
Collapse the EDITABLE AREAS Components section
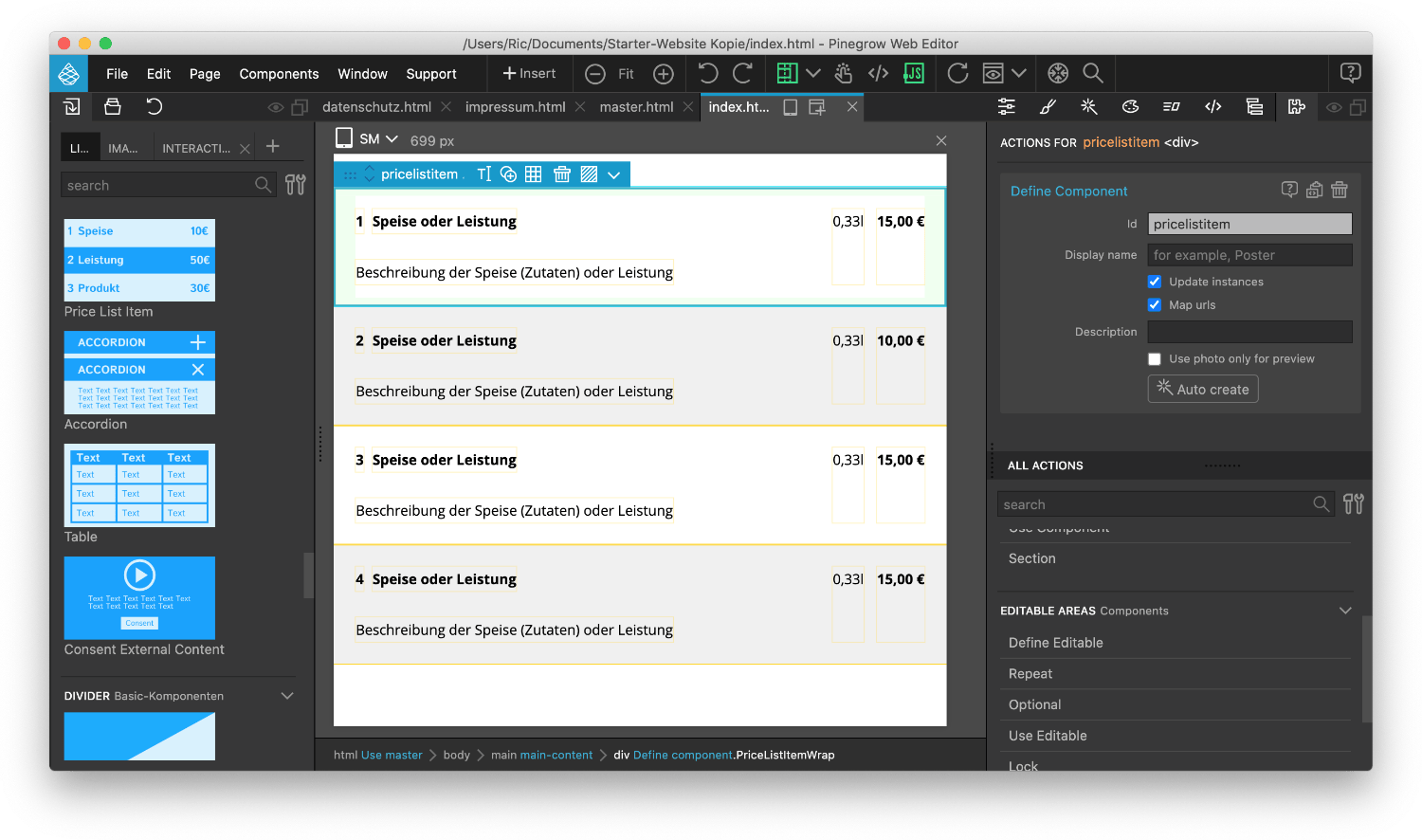pos(1345,611)
